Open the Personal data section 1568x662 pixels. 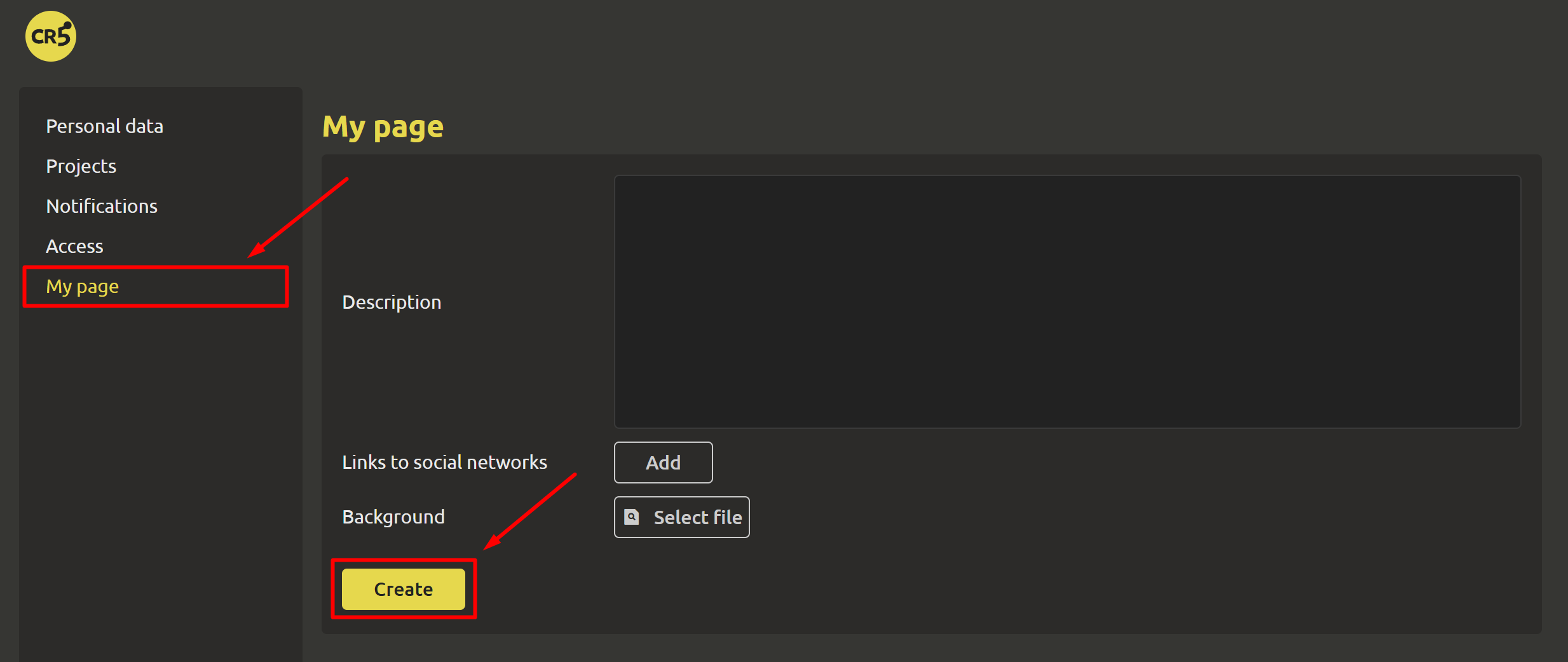(104, 126)
